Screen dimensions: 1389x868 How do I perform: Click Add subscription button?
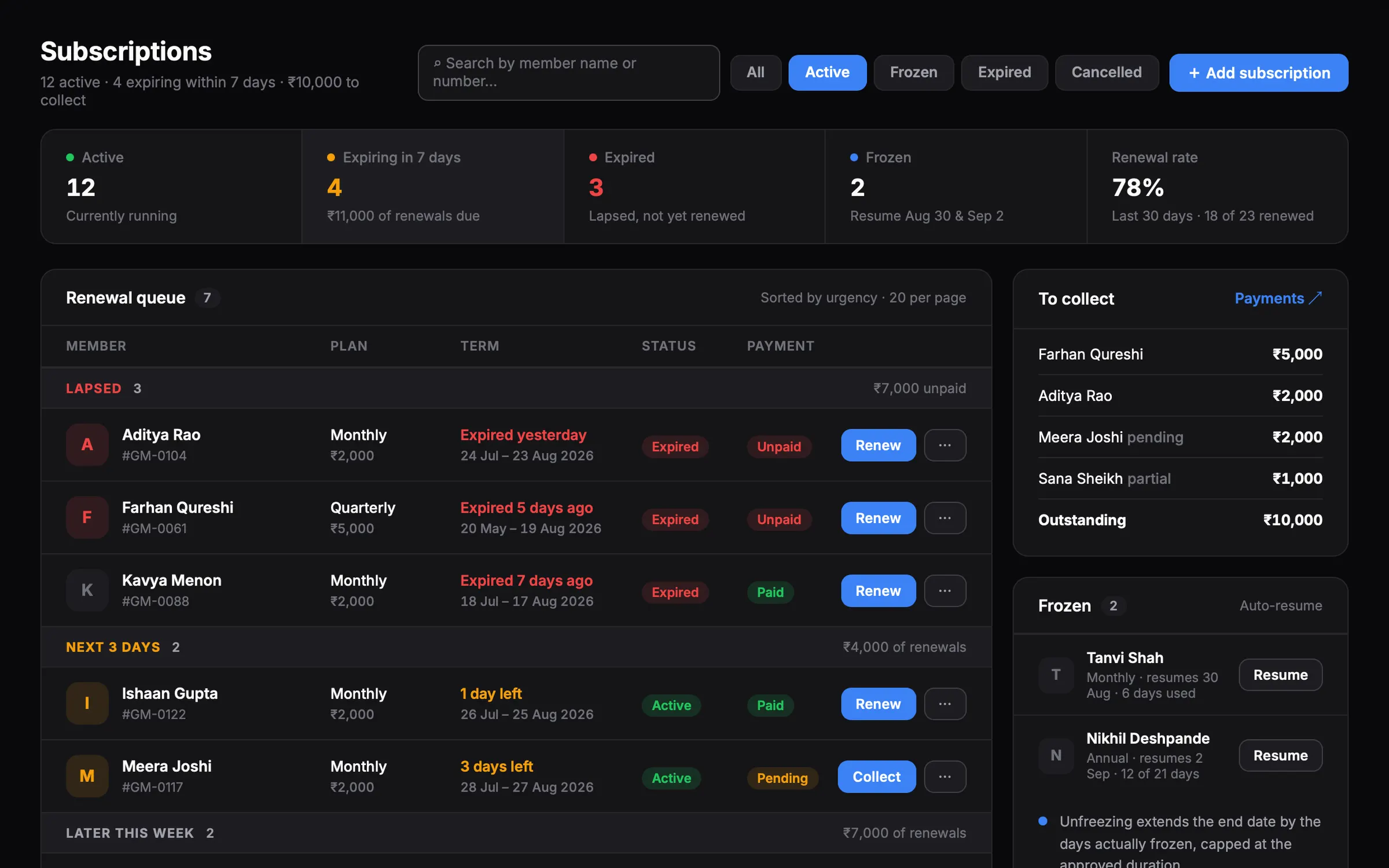[x=1258, y=73]
